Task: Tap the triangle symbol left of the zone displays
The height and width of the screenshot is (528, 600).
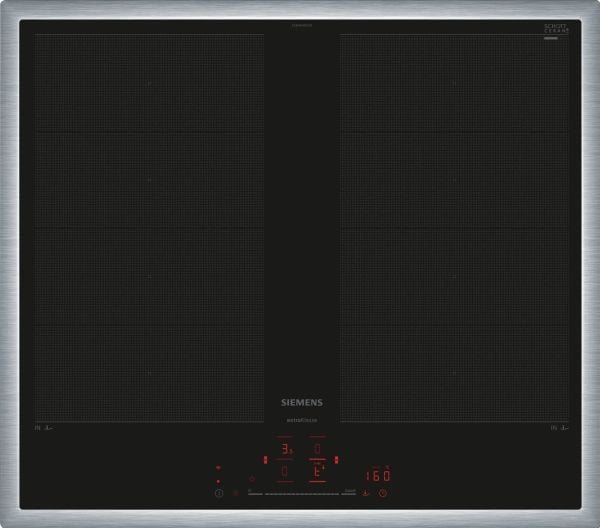Action: click(x=252, y=479)
